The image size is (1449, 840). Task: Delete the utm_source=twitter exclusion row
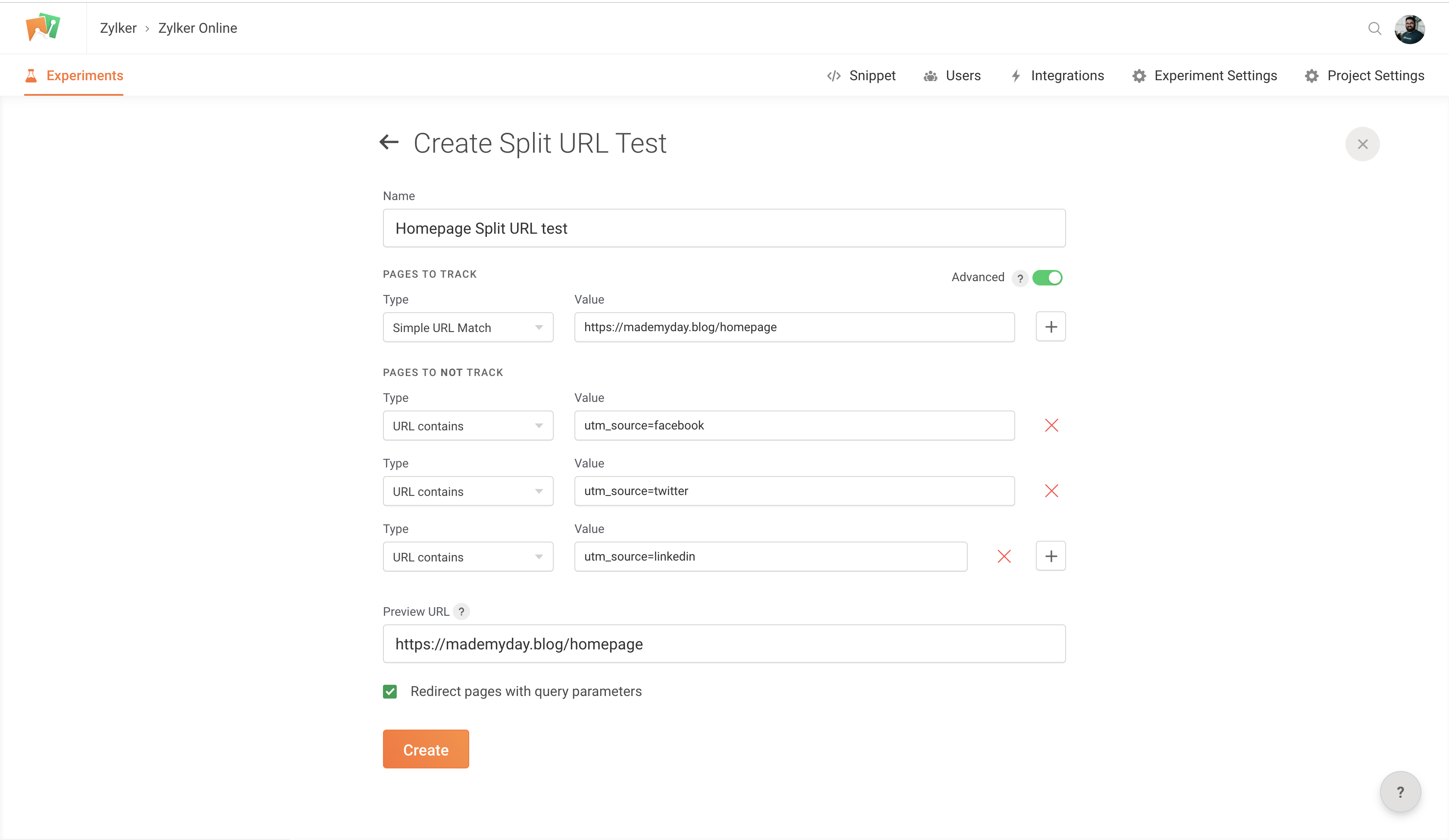(1051, 491)
